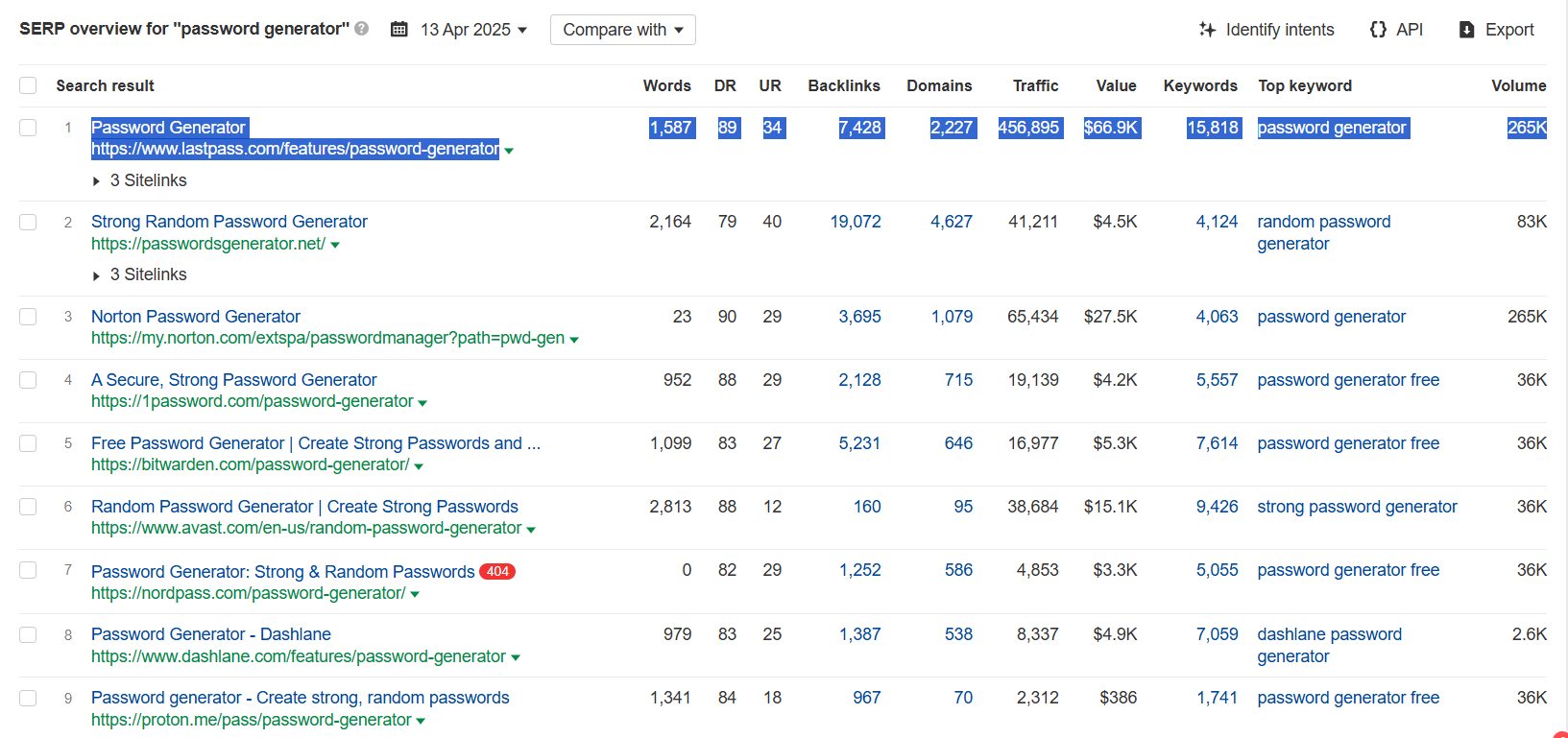The width and height of the screenshot is (1568, 738).
Task: Click the Domains column header
Action: [x=939, y=85]
